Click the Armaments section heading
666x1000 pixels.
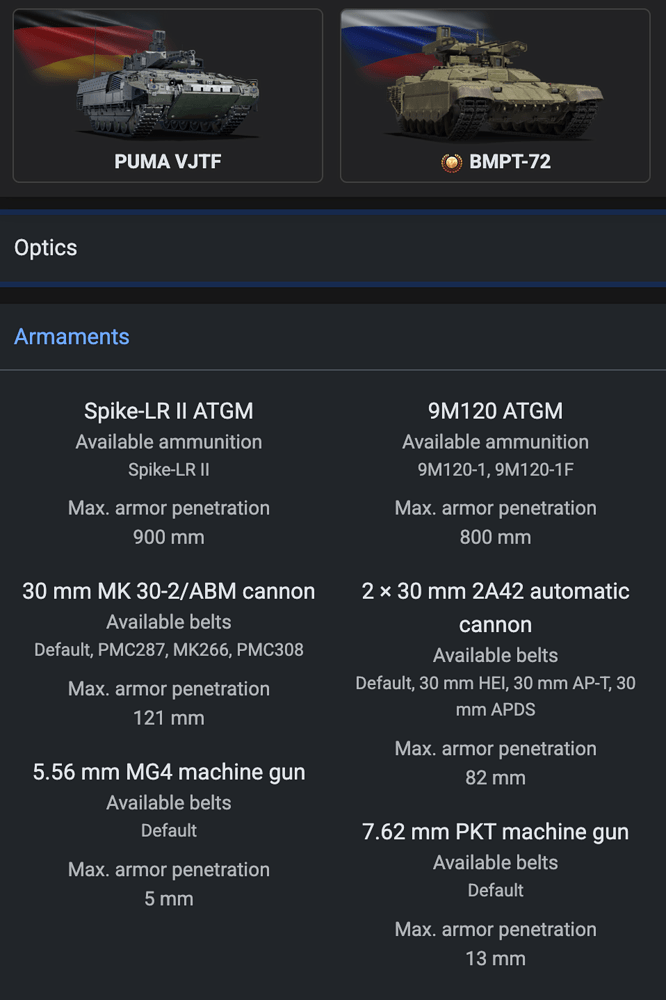[71, 337]
